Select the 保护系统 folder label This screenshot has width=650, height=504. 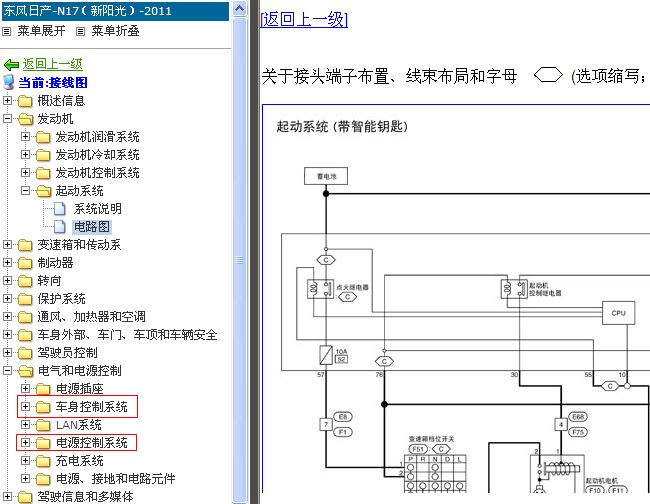pos(61,299)
